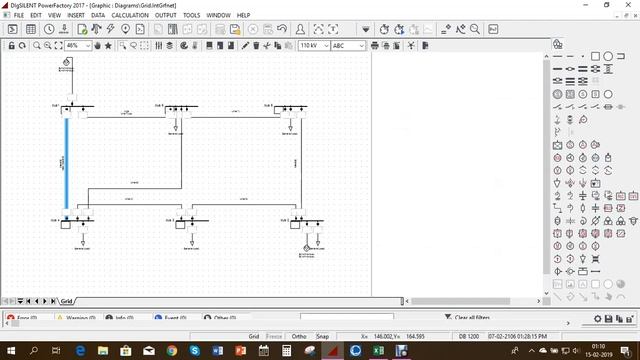Image resolution: width=640 pixels, height=360 pixels.
Task: Open Google Chrome from the taskbar
Action: pos(171,350)
